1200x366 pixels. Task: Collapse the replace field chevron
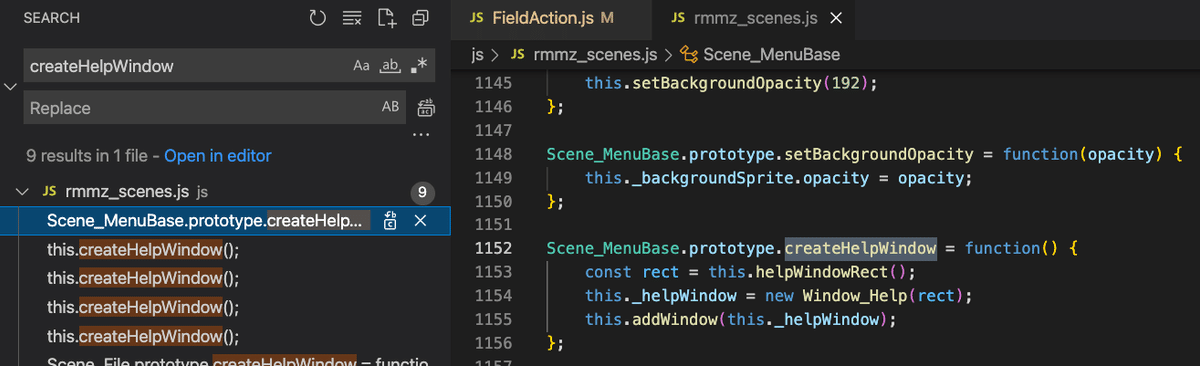click(x=11, y=87)
